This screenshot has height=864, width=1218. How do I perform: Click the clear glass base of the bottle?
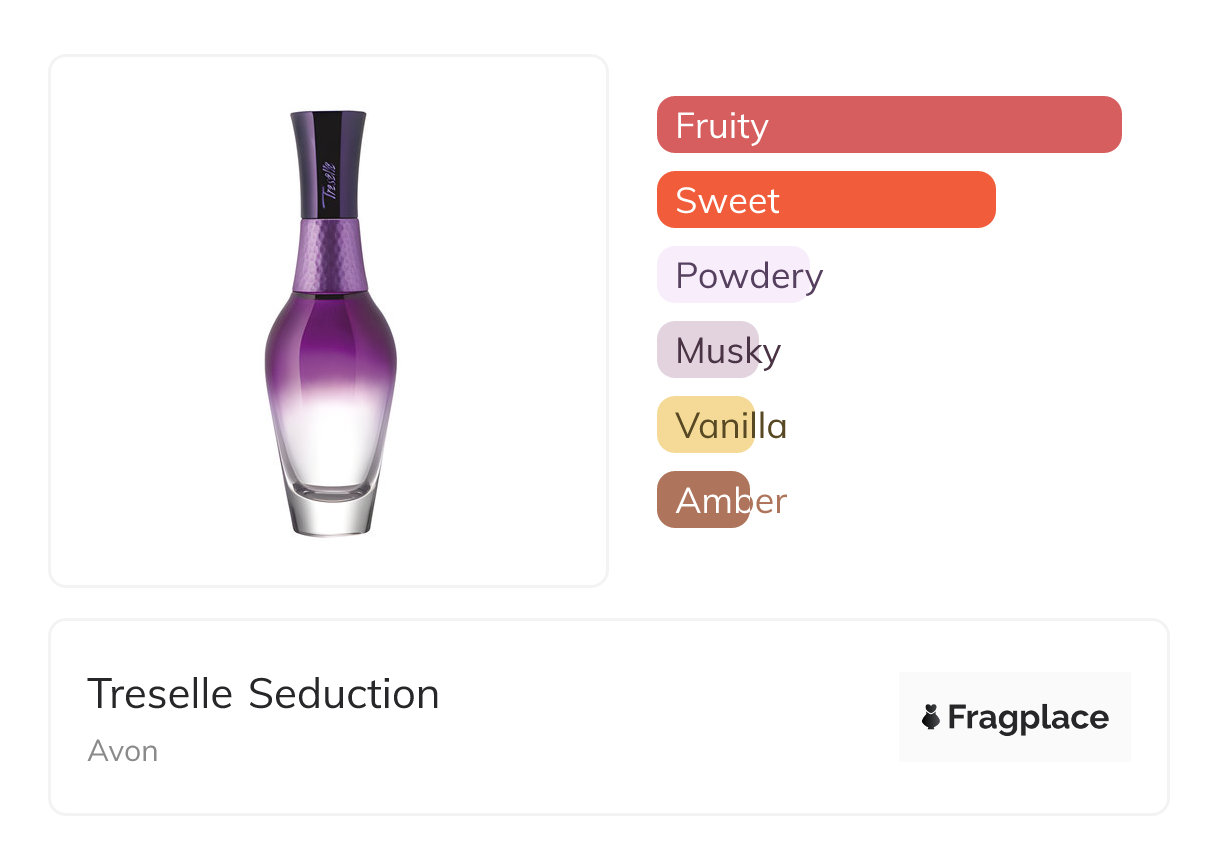point(330,510)
